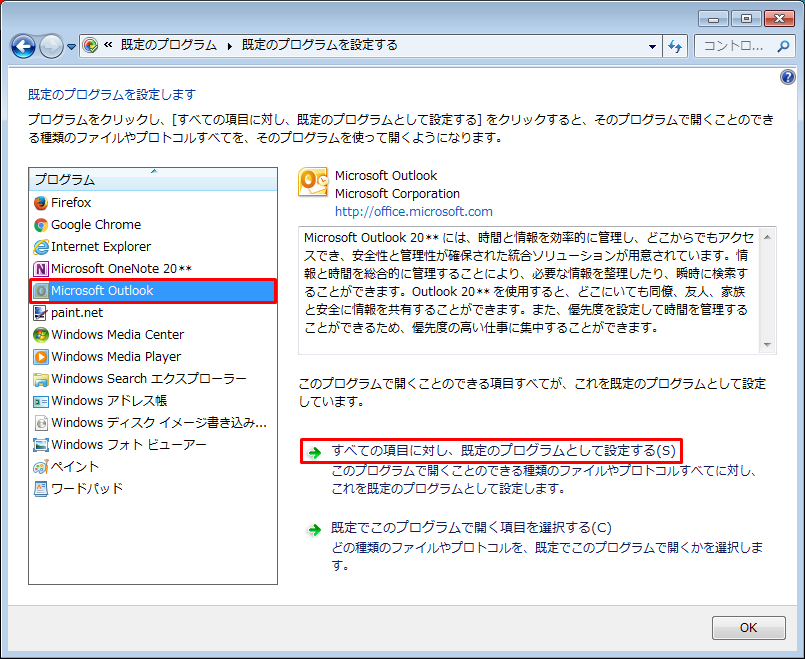805x659 pixels.
Task: Click 既定のプログラム breadcrumb
Action: (168, 45)
